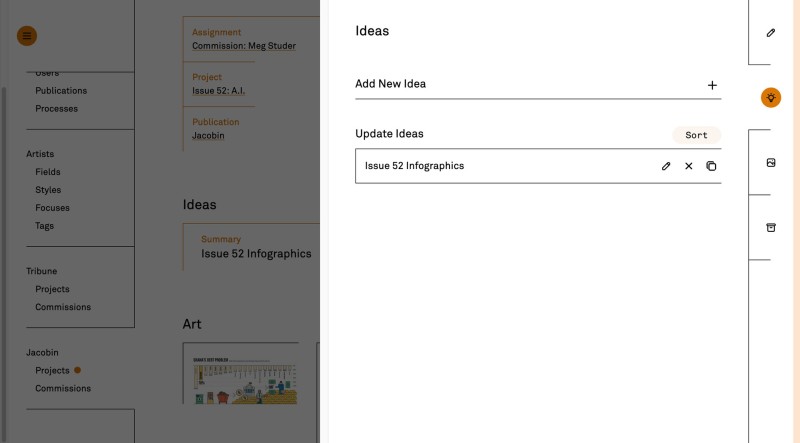Open the pencil edit tab in sidebar
800x443 pixels.
pyautogui.click(x=770, y=33)
